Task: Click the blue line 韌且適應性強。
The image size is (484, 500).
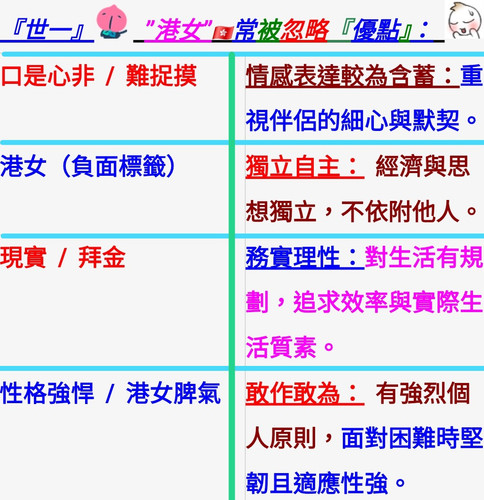Action: tap(326, 483)
